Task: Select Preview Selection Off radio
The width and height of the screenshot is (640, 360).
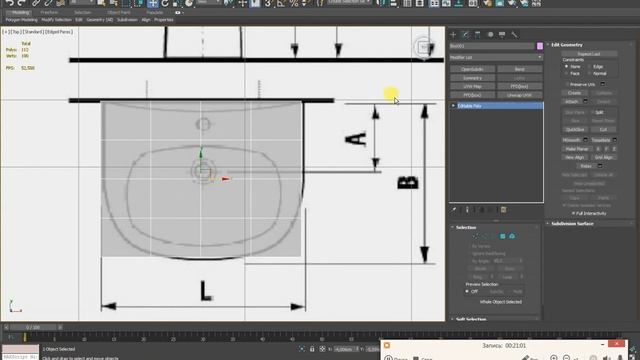Action: point(467,291)
